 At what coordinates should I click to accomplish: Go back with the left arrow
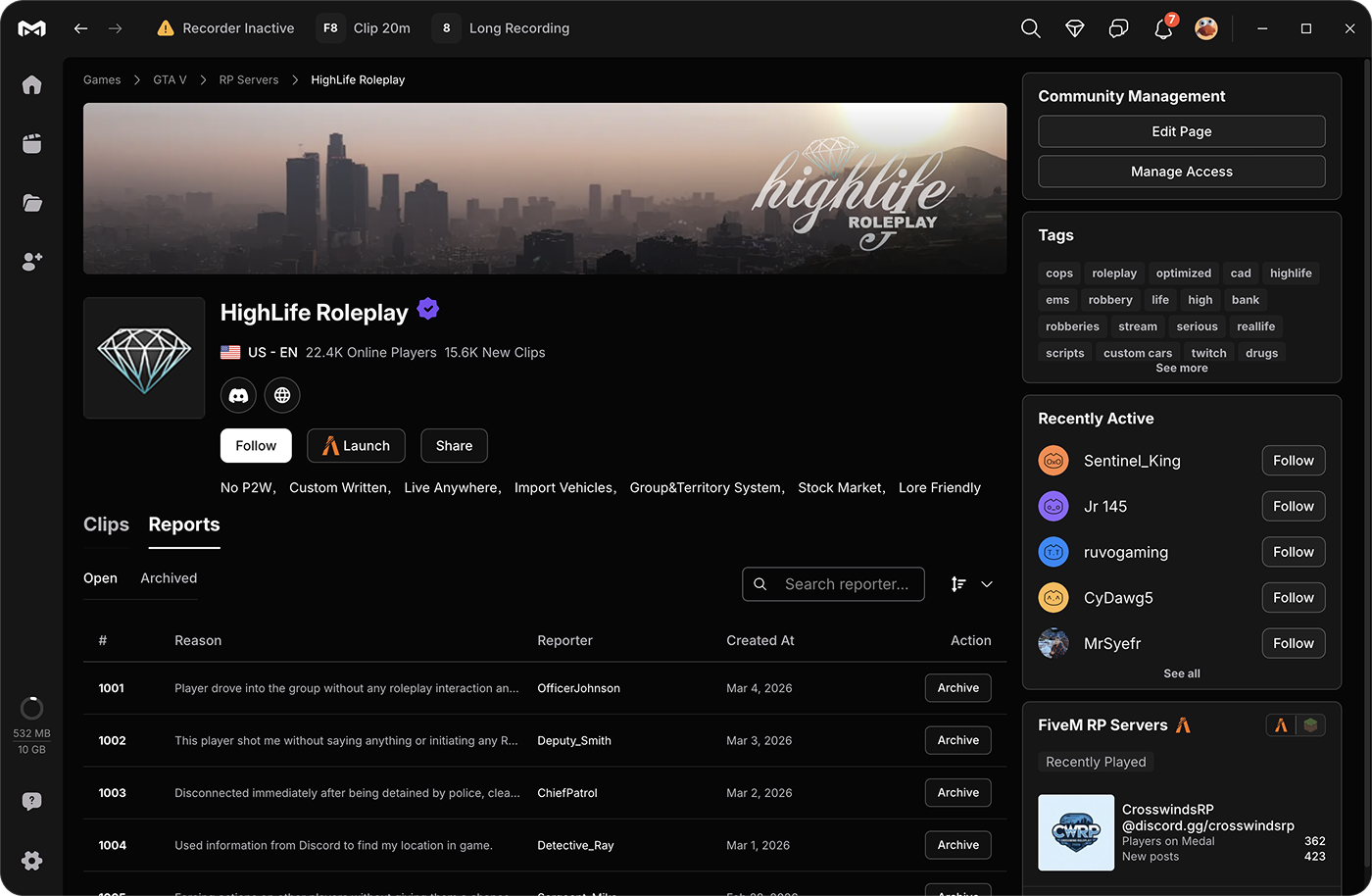tap(80, 28)
